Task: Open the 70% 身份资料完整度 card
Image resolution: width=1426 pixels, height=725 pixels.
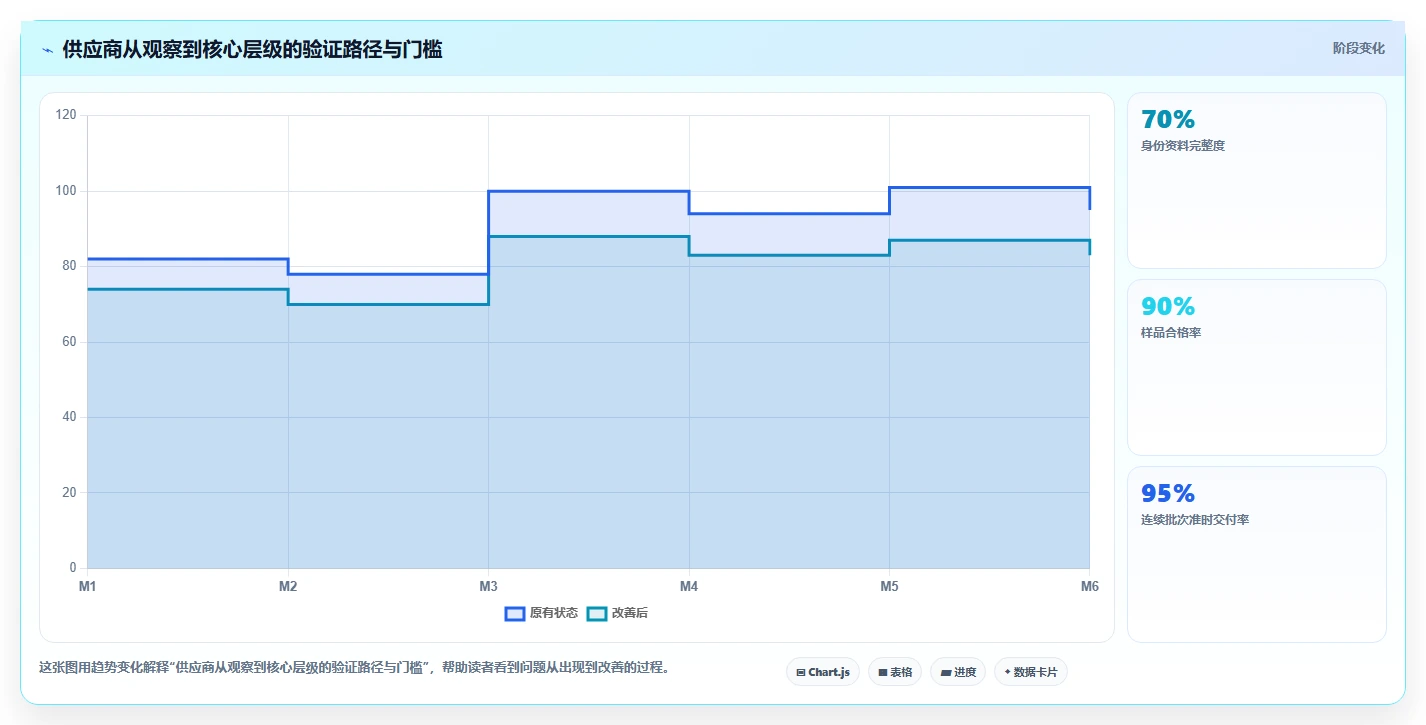Action: pyautogui.click(x=1257, y=180)
